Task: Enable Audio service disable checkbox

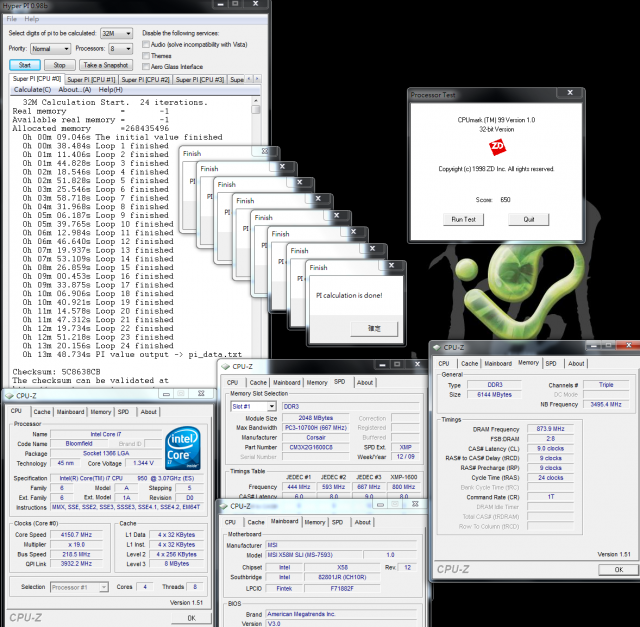Action: [x=146, y=44]
